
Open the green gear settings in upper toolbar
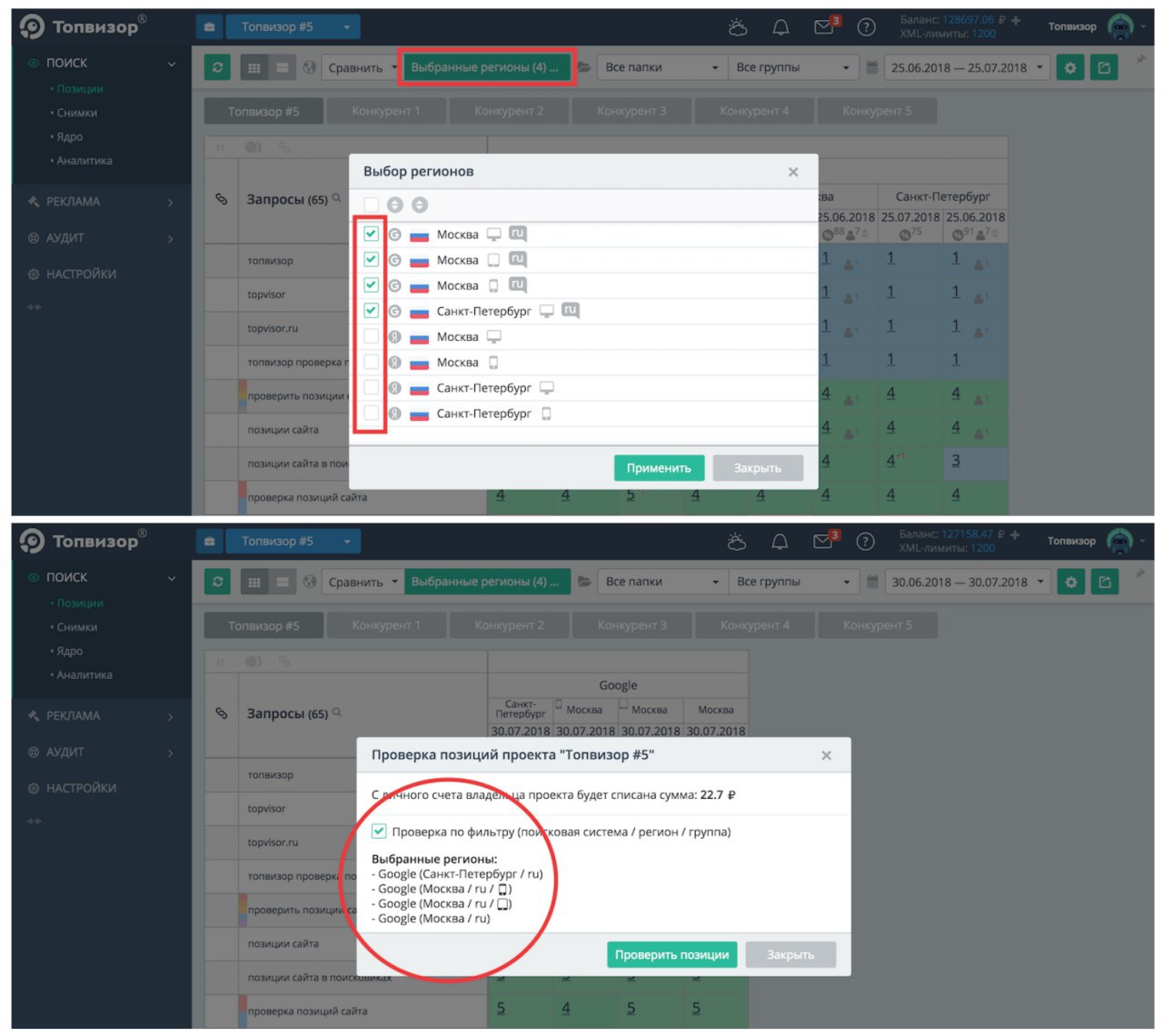click(1070, 67)
